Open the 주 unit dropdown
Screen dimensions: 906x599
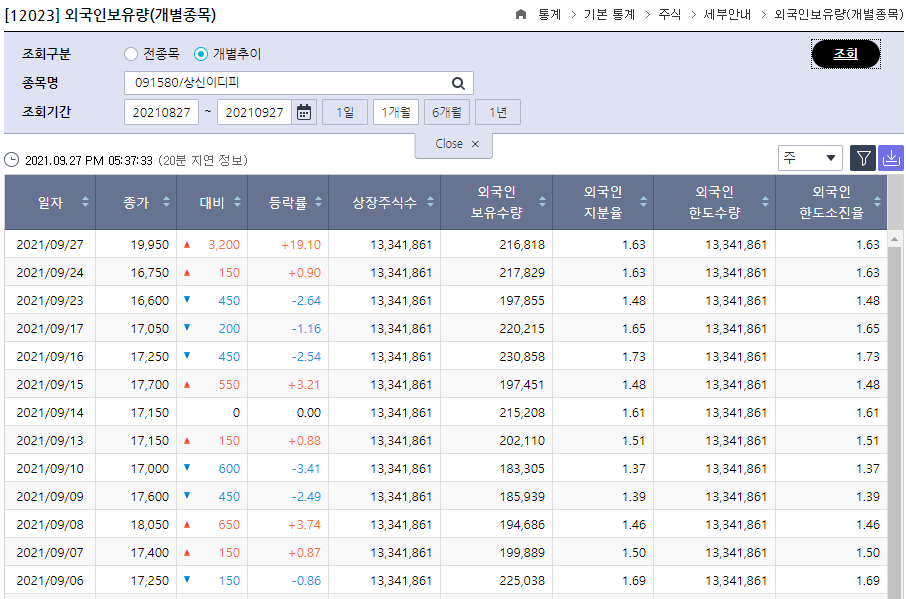click(810, 158)
